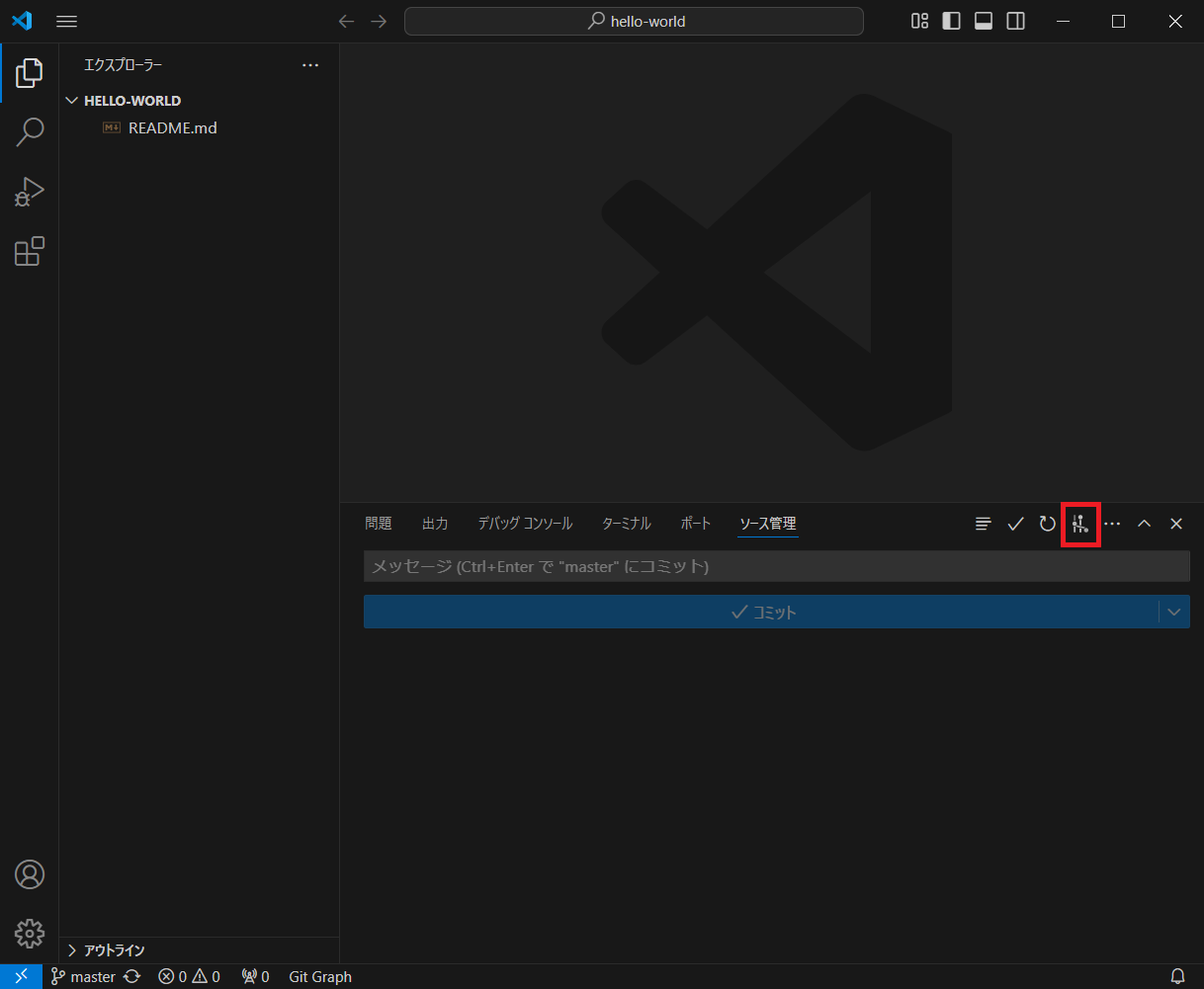Viewport: 1204px width, 989px height.
Task: Open the Accounts menu icon
Action: pos(30,874)
